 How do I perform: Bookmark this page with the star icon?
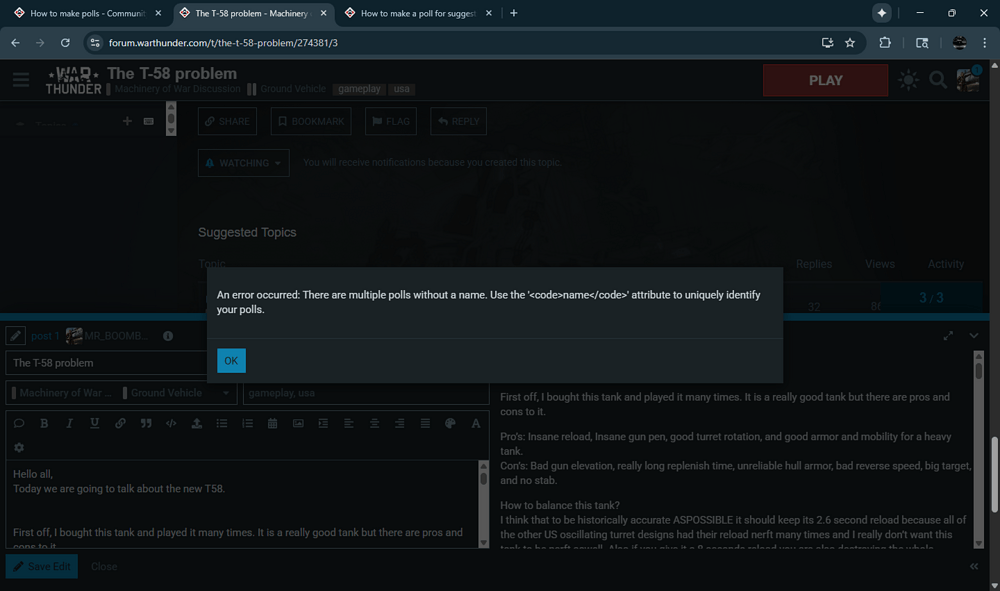(850, 43)
